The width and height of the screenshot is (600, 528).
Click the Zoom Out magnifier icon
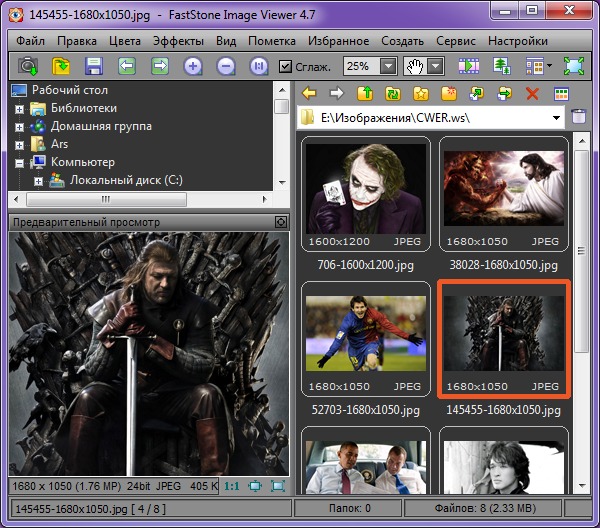[x=226, y=66]
